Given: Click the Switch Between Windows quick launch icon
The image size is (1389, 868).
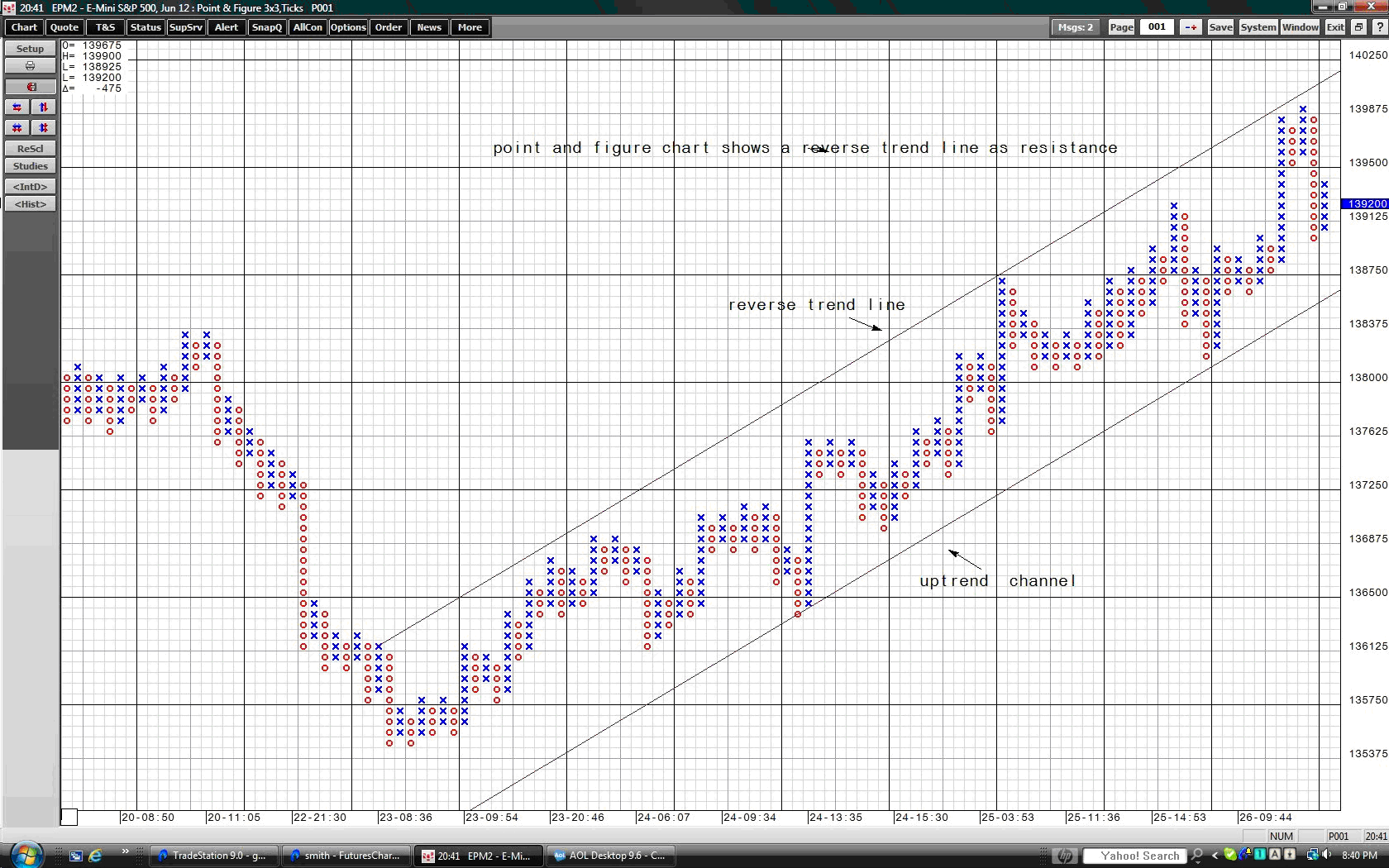Looking at the screenshot, I should (x=76, y=856).
